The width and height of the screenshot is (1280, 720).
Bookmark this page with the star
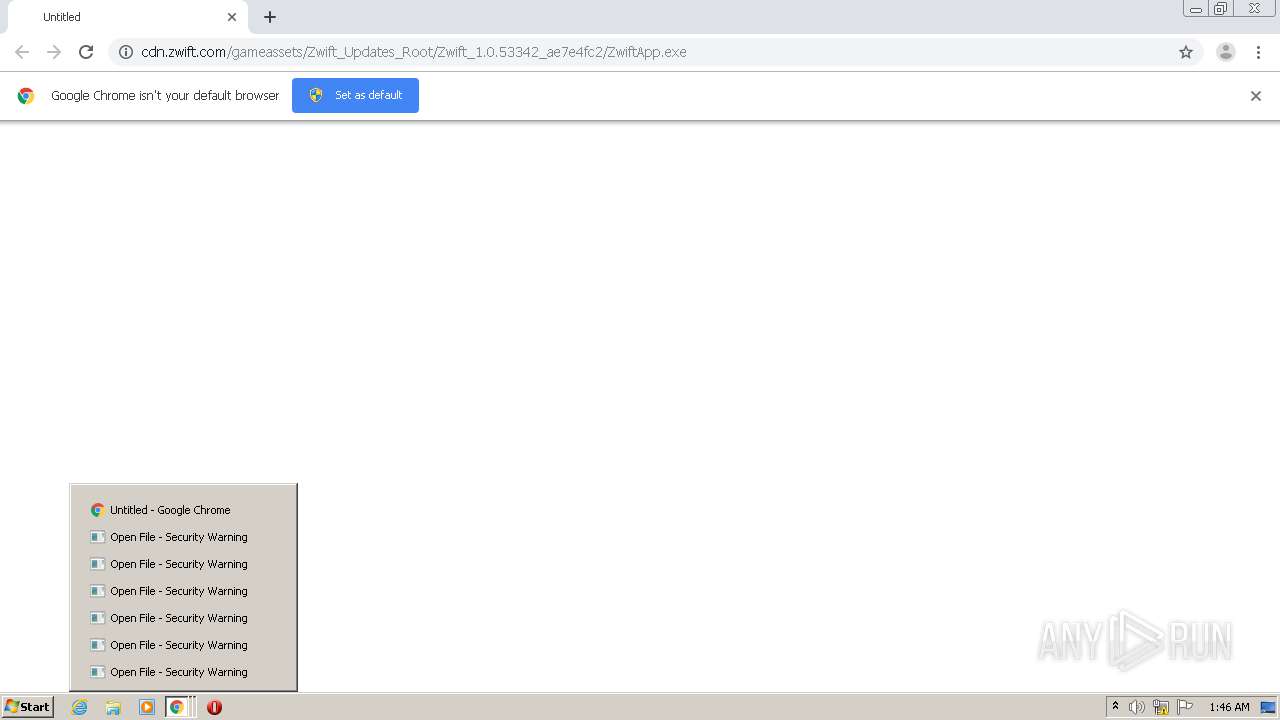point(1186,52)
